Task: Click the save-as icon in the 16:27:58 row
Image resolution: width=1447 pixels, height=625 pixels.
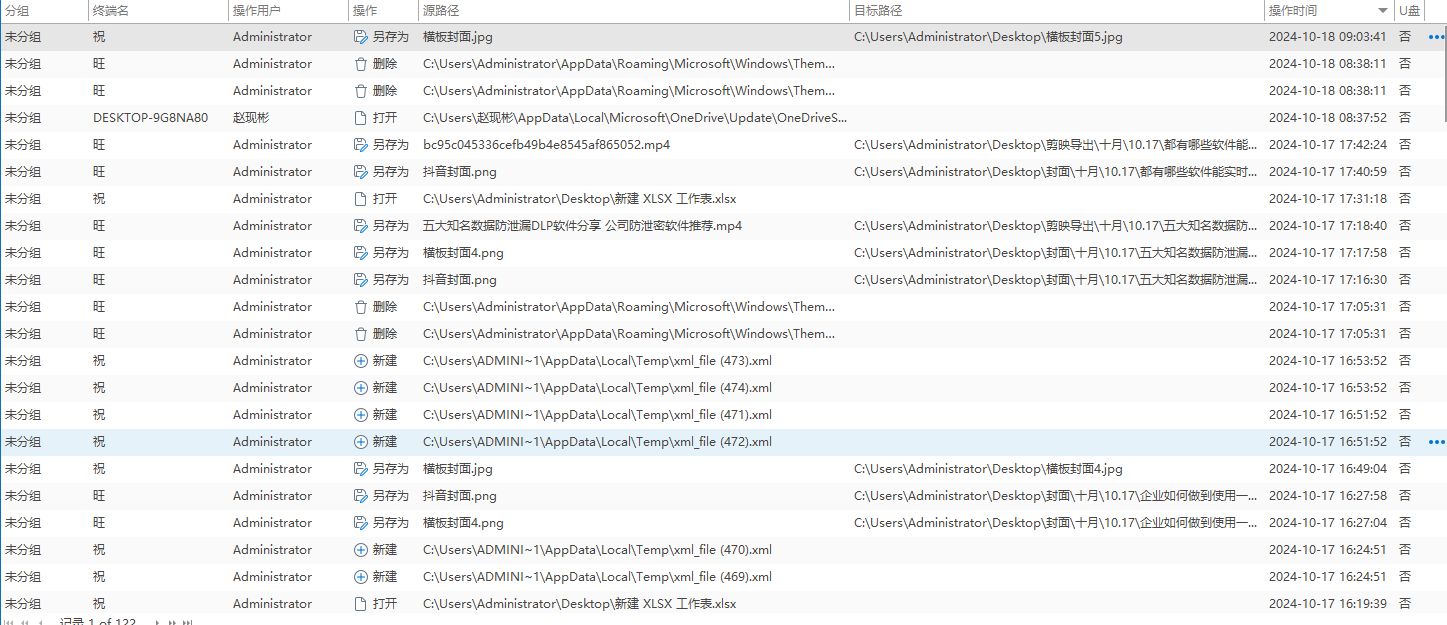Action: (x=361, y=496)
